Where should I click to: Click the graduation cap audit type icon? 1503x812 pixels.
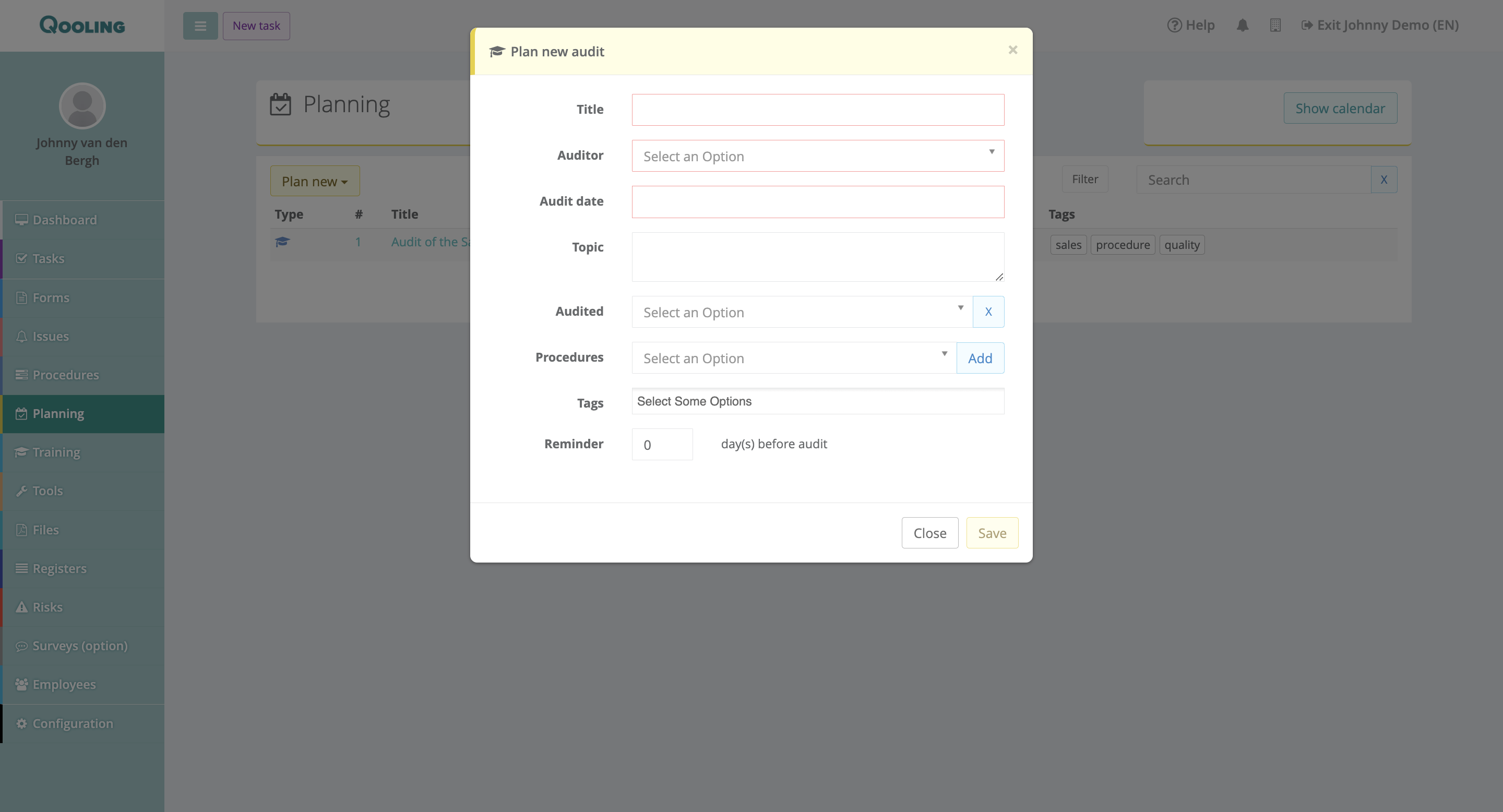[282, 242]
